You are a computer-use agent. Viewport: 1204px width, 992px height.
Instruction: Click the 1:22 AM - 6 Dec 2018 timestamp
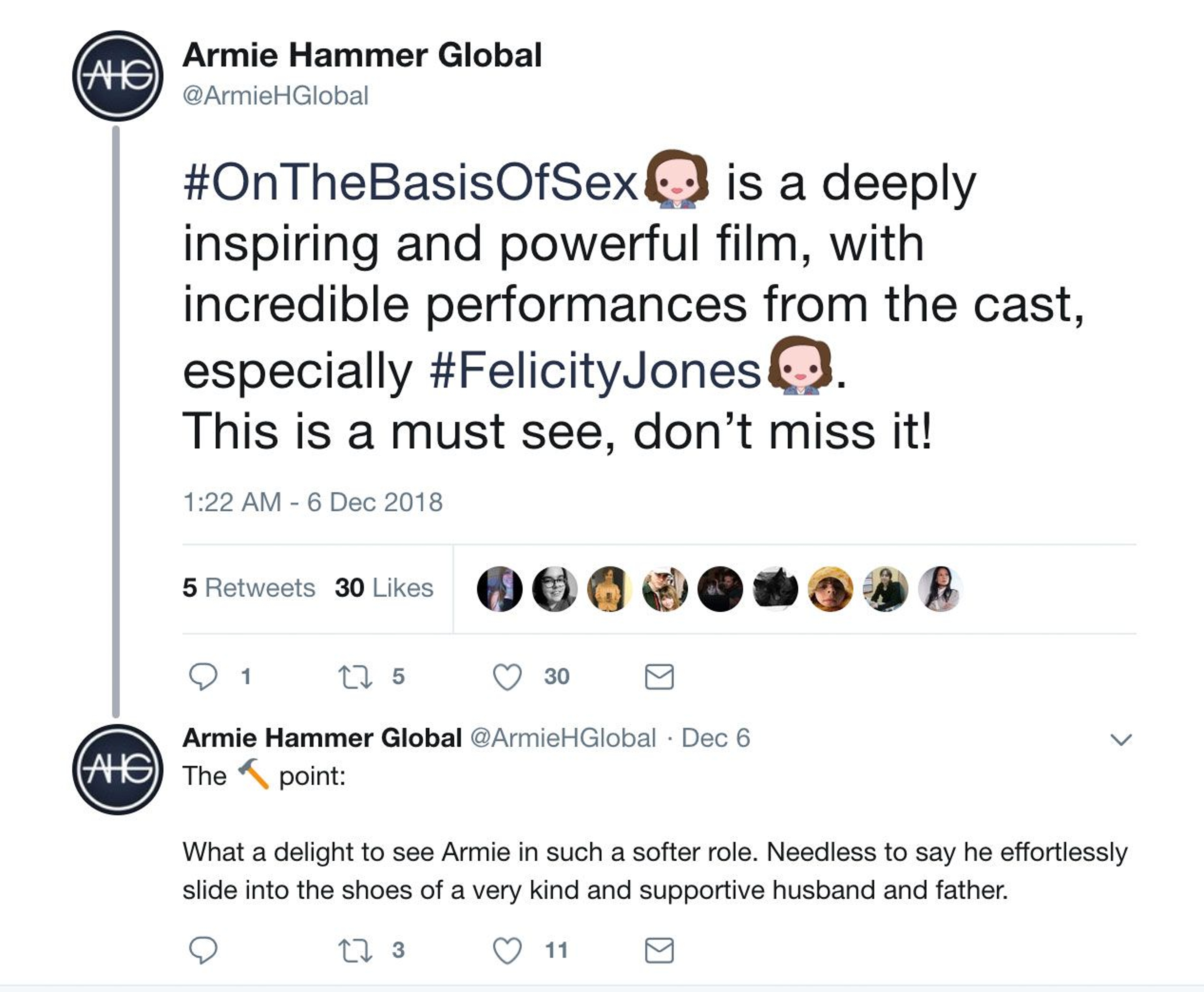(x=313, y=502)
